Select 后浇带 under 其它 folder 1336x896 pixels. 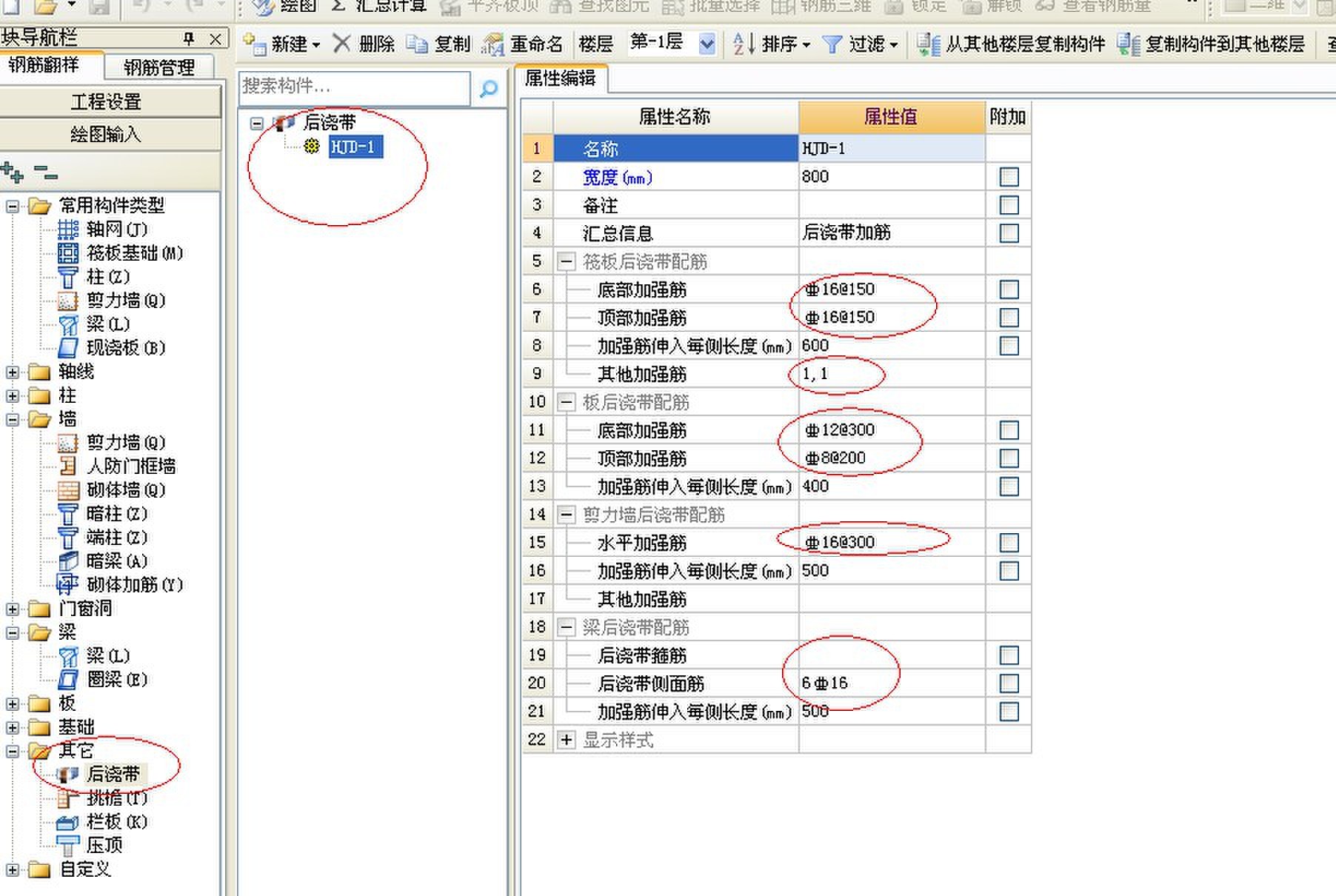113,775
